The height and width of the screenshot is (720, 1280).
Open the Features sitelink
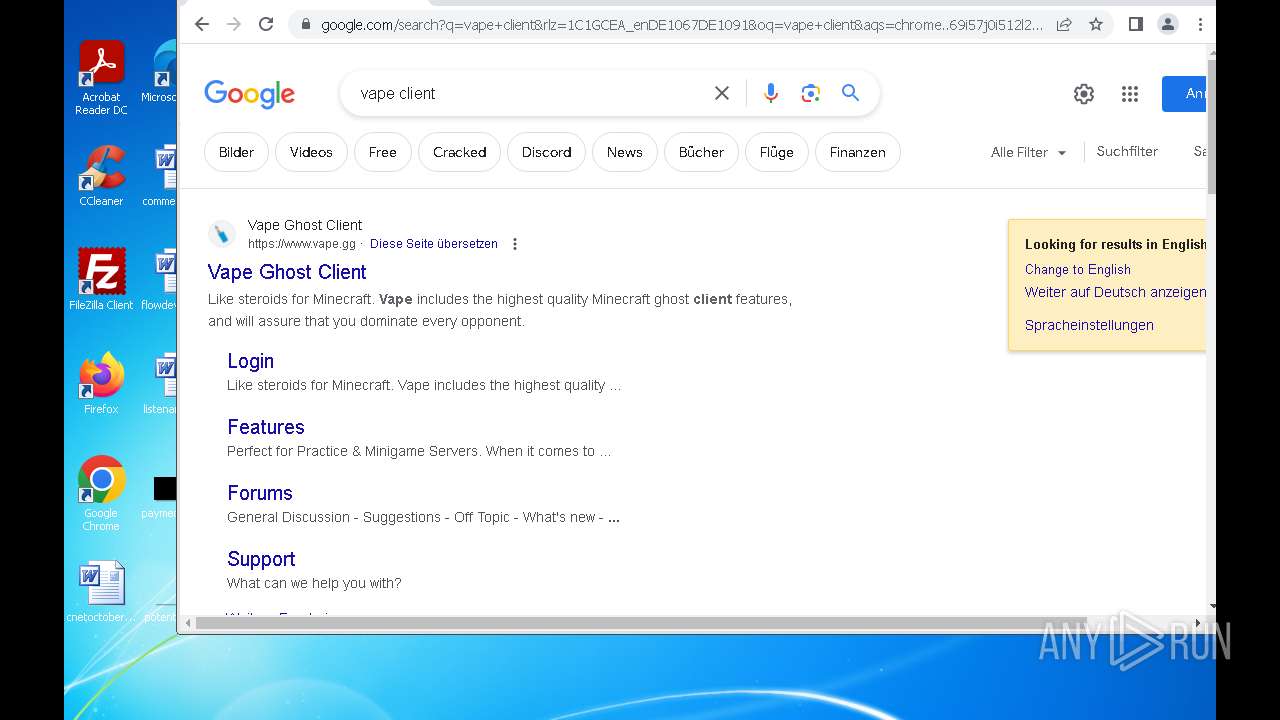point(265,427)
